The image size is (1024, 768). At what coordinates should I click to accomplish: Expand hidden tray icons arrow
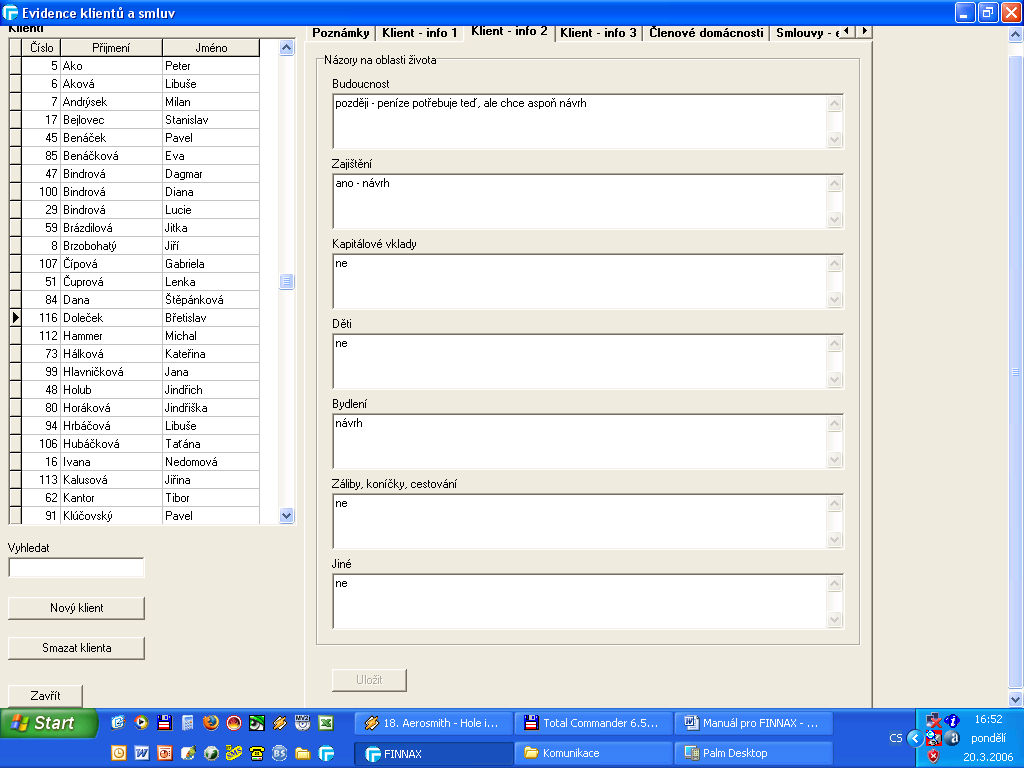point(915,739)
